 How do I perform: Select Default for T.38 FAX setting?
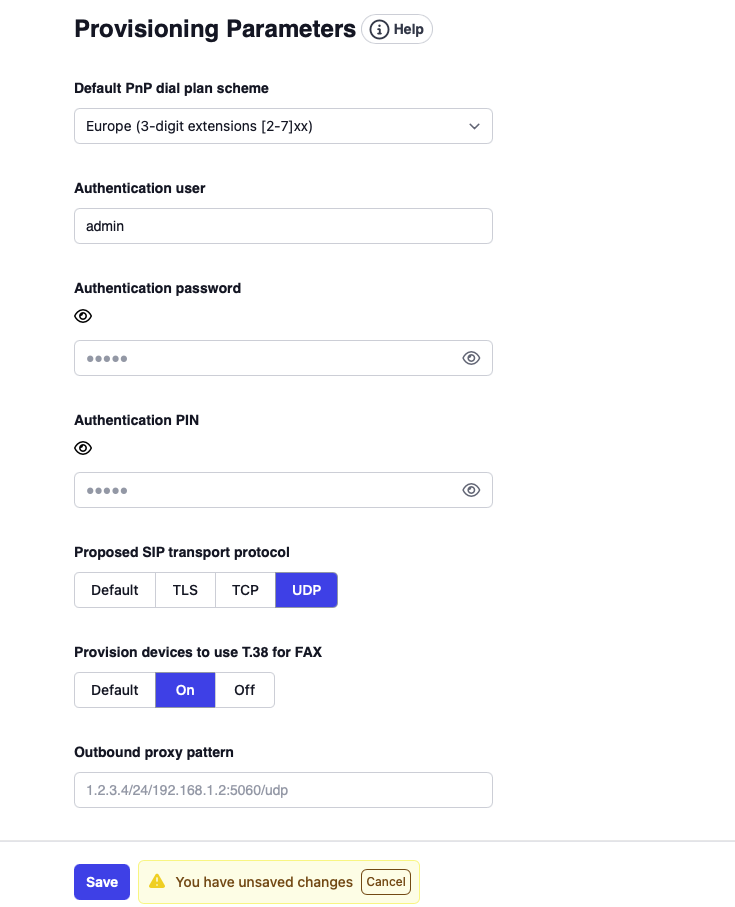(114, 690)
